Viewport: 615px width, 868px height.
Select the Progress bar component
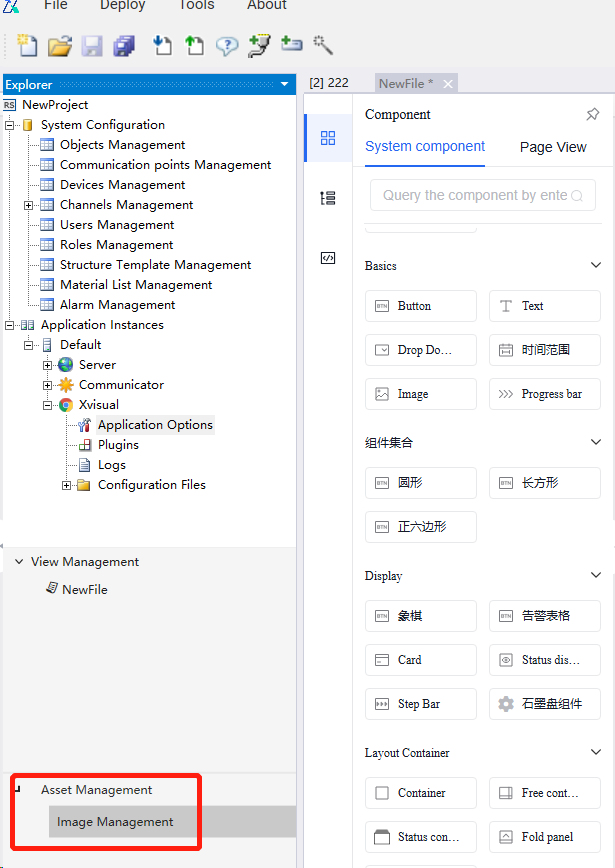(x=545, y=394)
